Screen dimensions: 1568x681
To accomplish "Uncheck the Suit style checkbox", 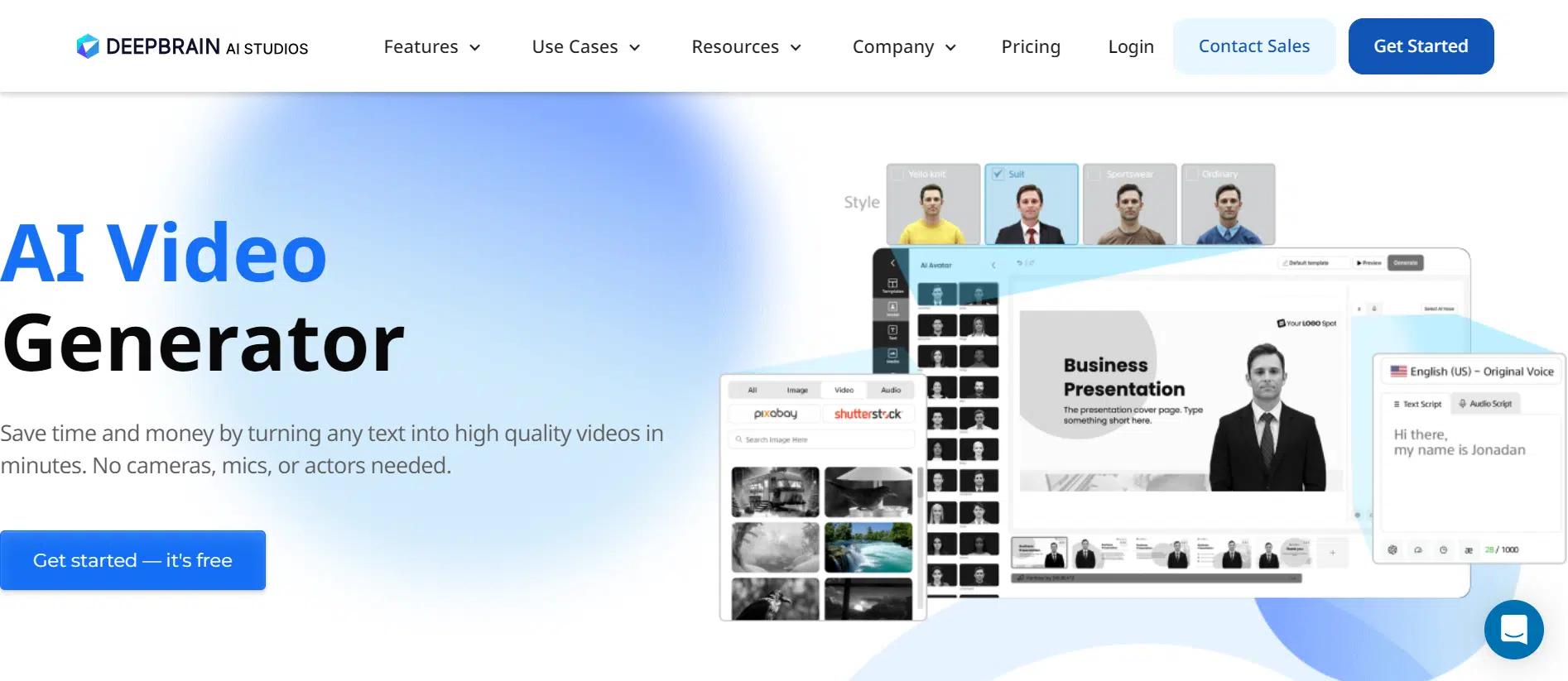I will [x=998, y=174].
